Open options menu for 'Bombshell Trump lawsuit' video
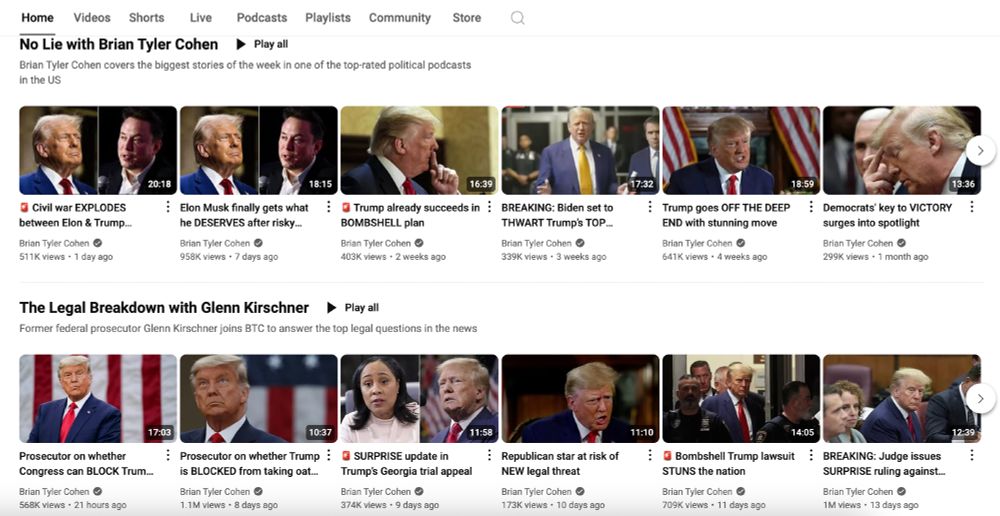This screenshot has width=1000, height=516. click(811, 455)
